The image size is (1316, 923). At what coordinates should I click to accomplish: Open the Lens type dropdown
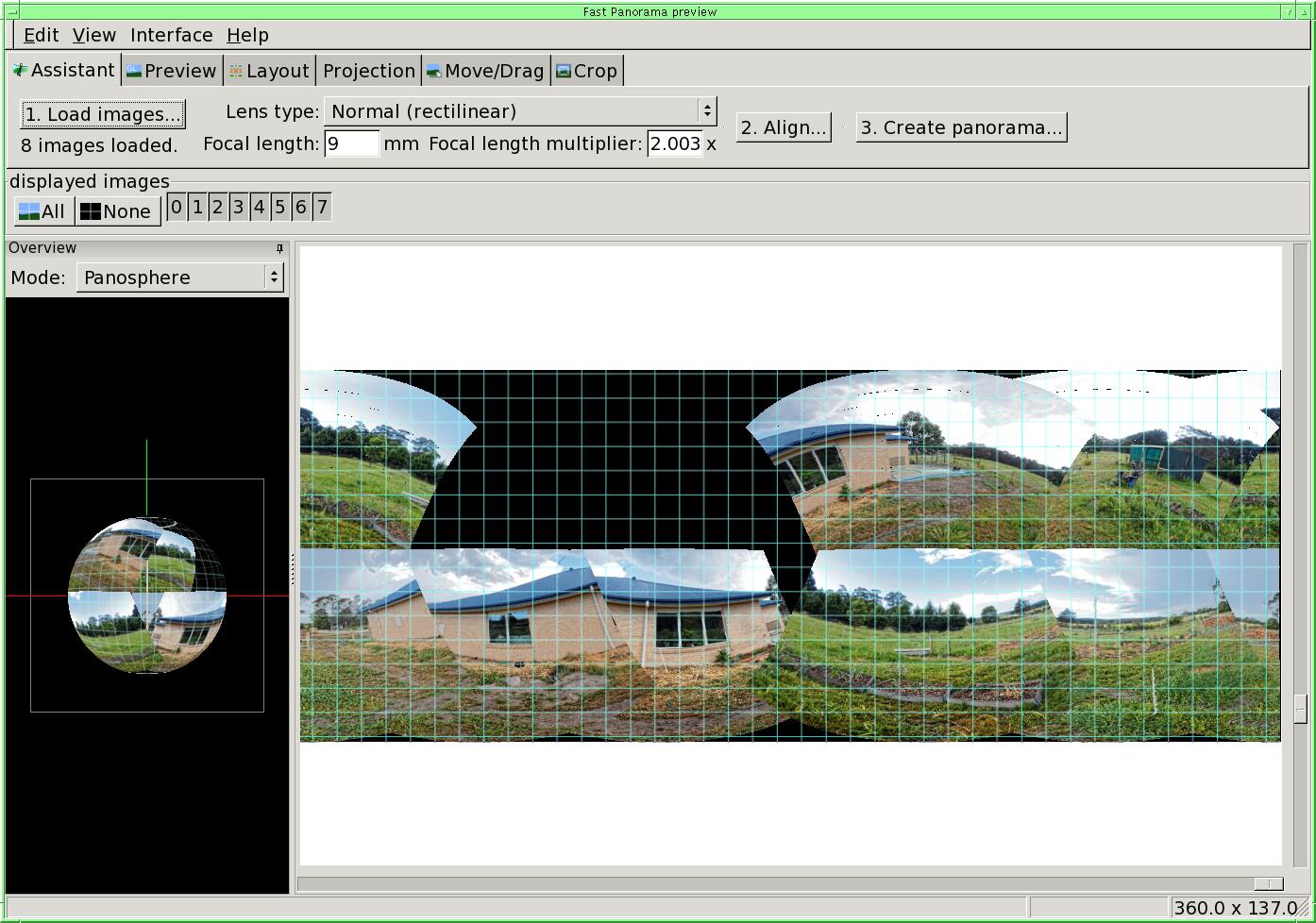click(519, 111)
